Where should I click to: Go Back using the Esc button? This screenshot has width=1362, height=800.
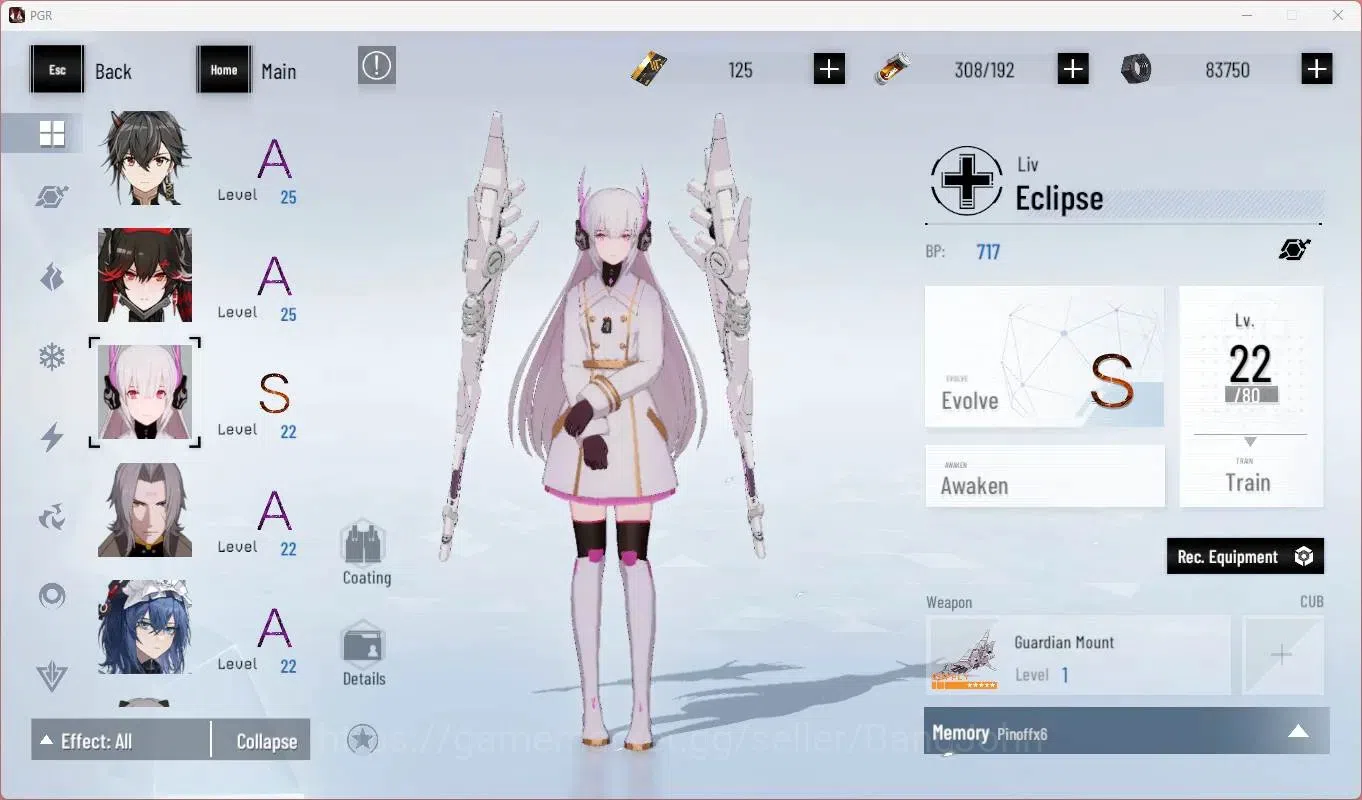tap(58, 71)
